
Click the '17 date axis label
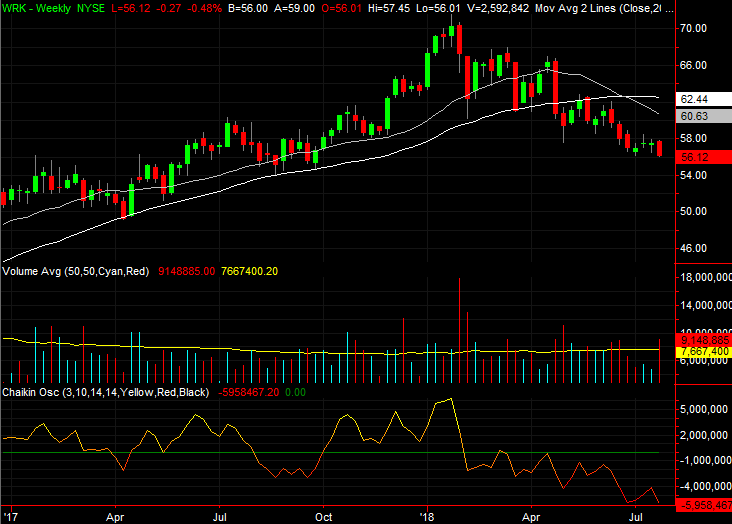point(10,517)
